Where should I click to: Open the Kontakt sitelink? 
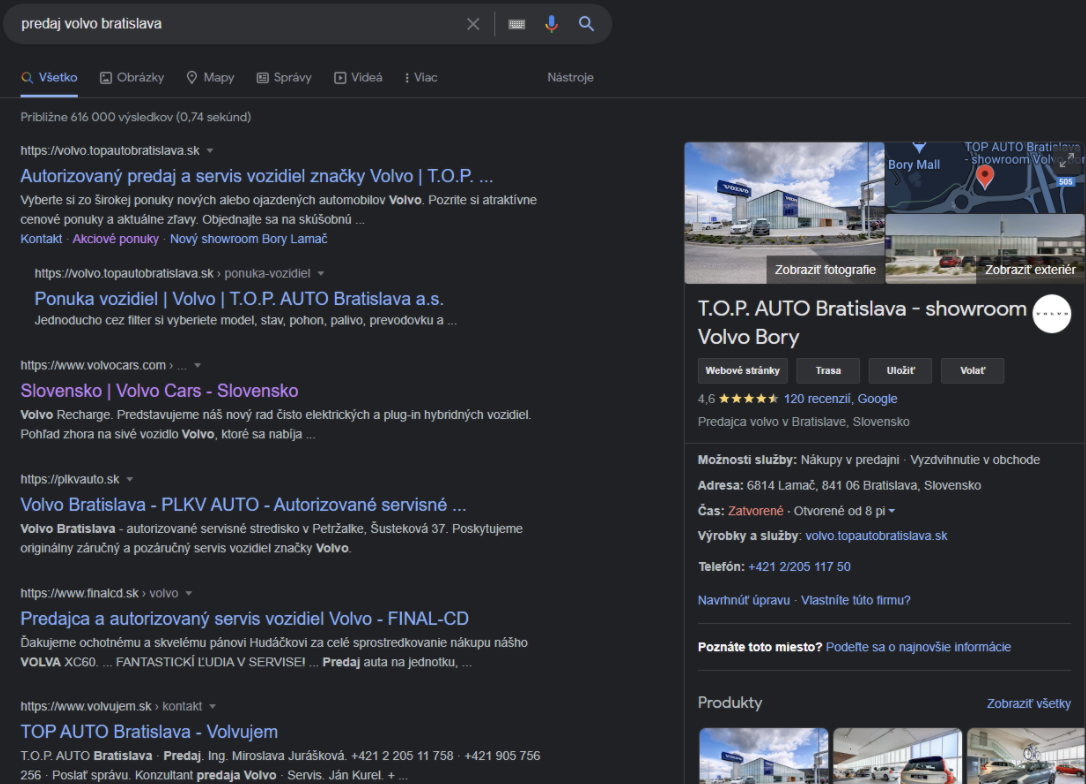pyautogui.click(x=41, y=239)
